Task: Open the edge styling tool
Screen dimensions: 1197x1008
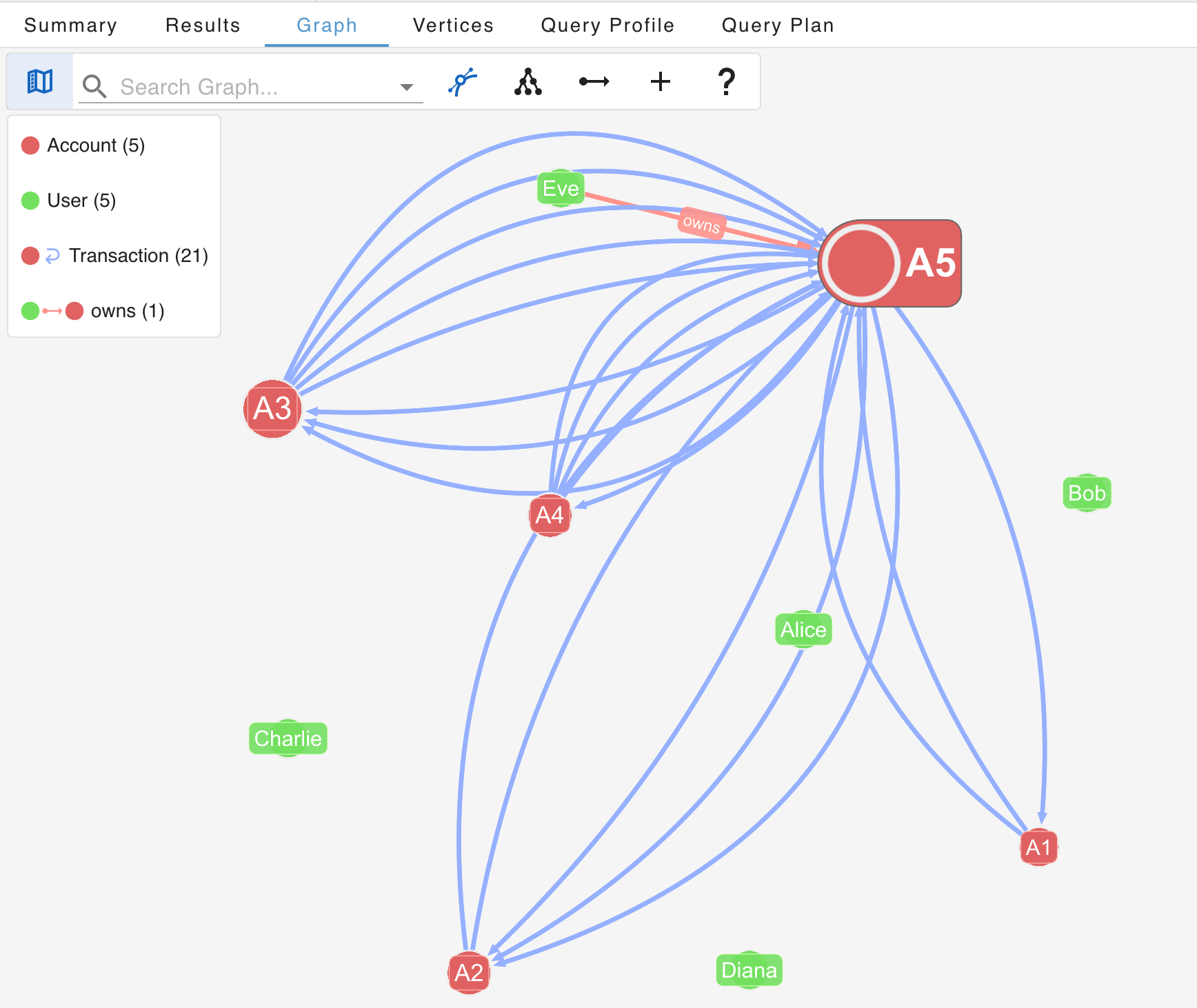Action: pyautogui.click(x=593, y=81)
